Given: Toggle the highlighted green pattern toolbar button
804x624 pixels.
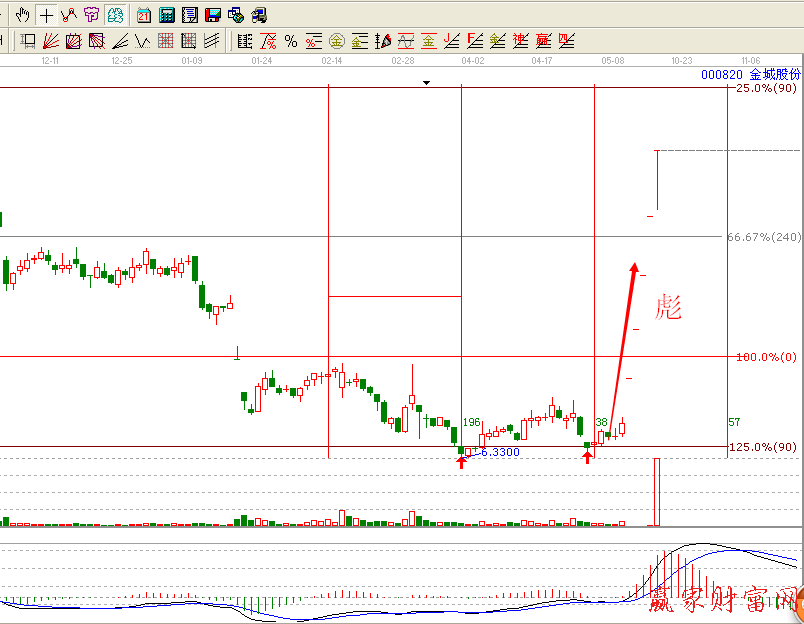Looking at the screenshot, I should click(x=115, y=15).
